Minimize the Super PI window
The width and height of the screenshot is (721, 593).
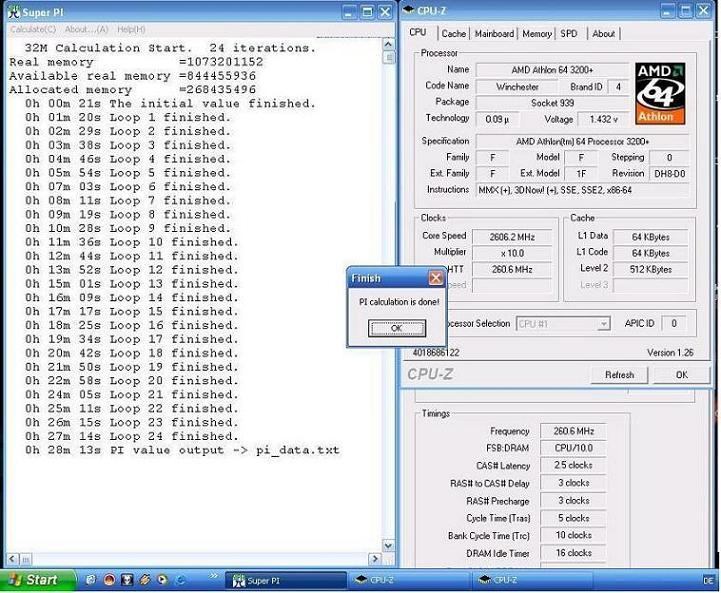tap(349, 12)
